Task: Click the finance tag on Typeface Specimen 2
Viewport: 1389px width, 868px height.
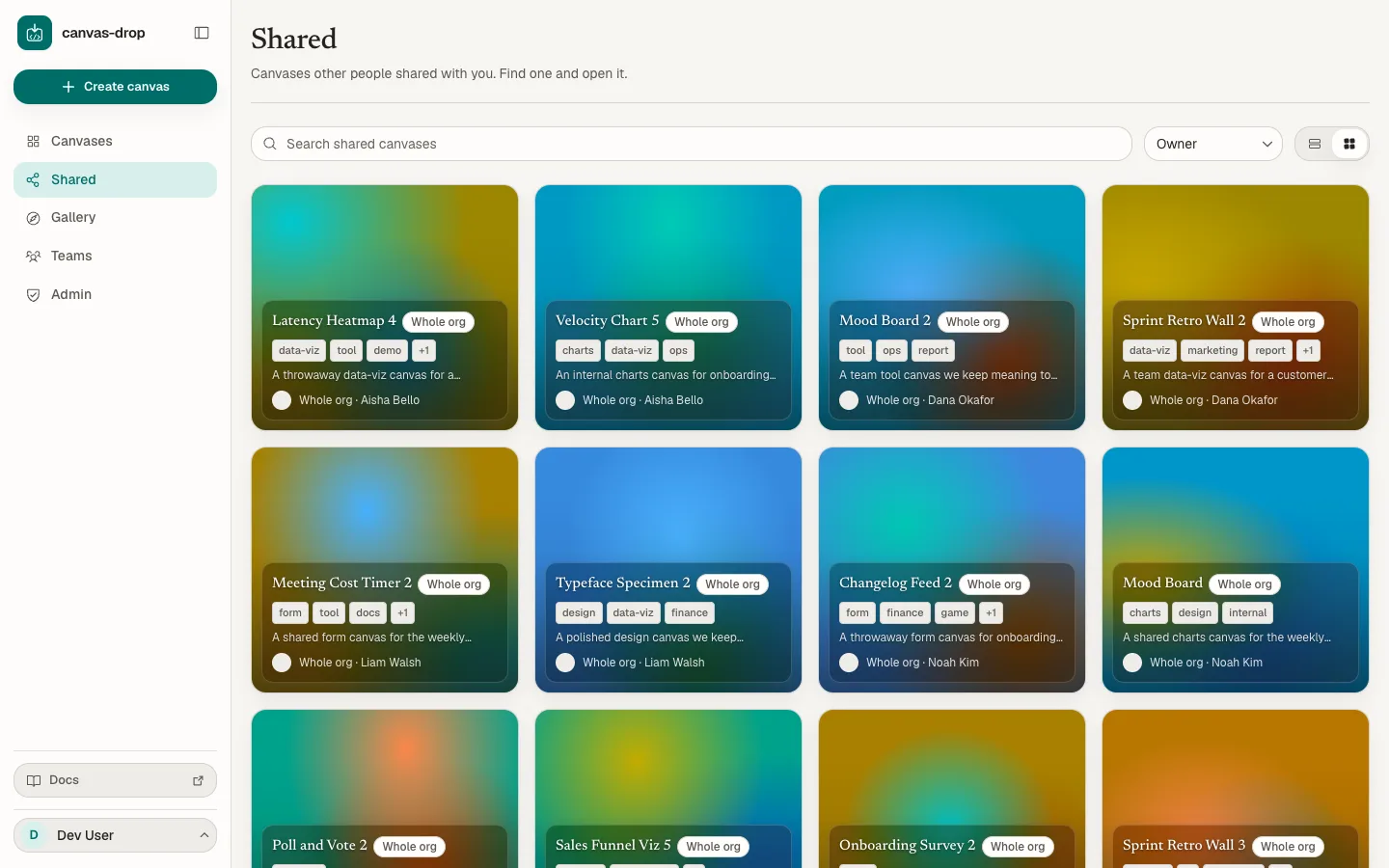Action: click(690, 613)
